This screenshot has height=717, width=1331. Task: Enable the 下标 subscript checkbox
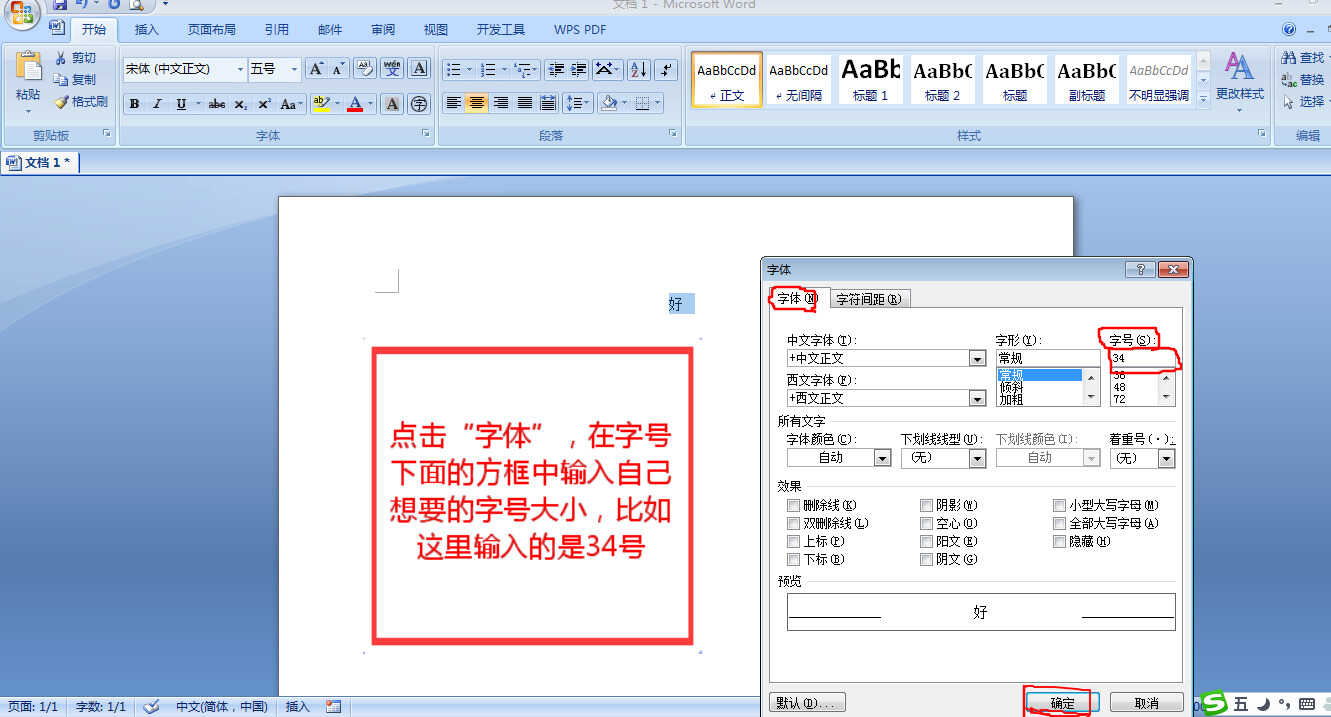coord(794,560)
